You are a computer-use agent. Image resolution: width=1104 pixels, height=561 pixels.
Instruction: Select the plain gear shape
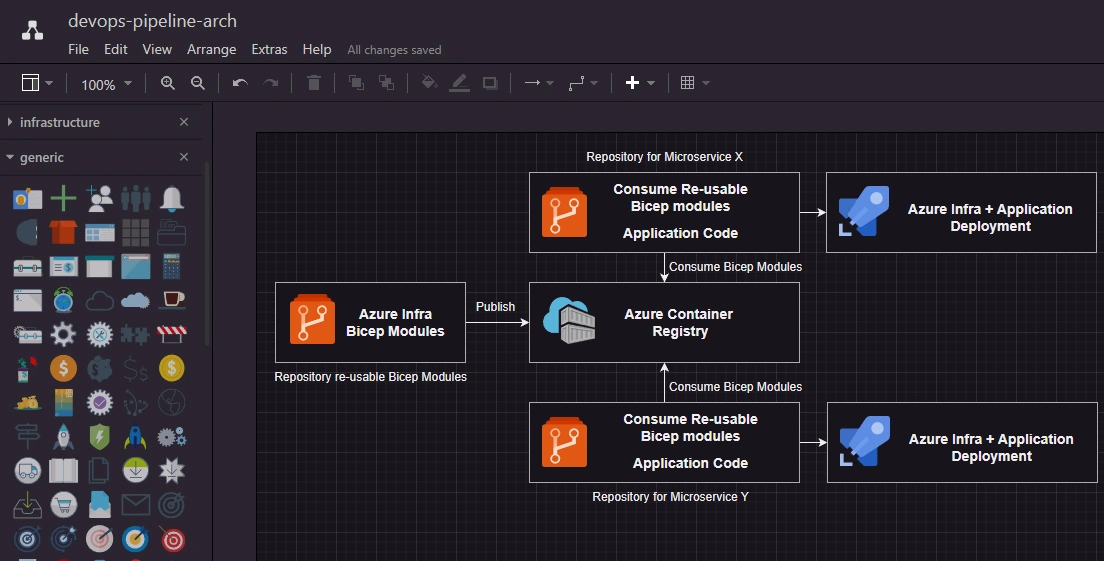(x=63, y=334)
